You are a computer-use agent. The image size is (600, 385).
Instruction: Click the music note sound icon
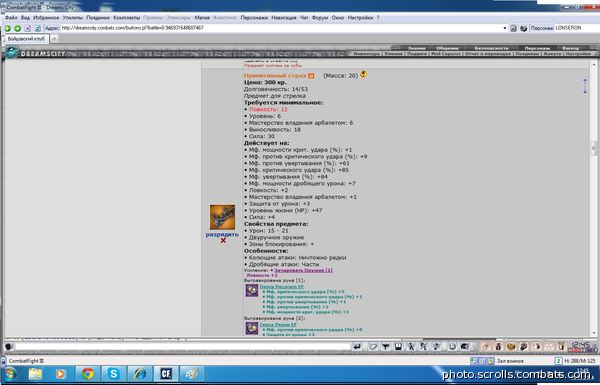click(436, 347)
